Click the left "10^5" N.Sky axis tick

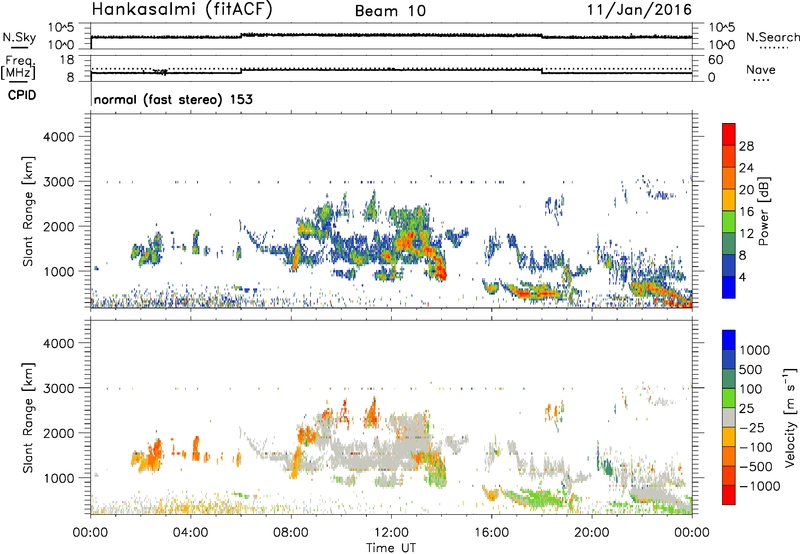click(61, 27)
